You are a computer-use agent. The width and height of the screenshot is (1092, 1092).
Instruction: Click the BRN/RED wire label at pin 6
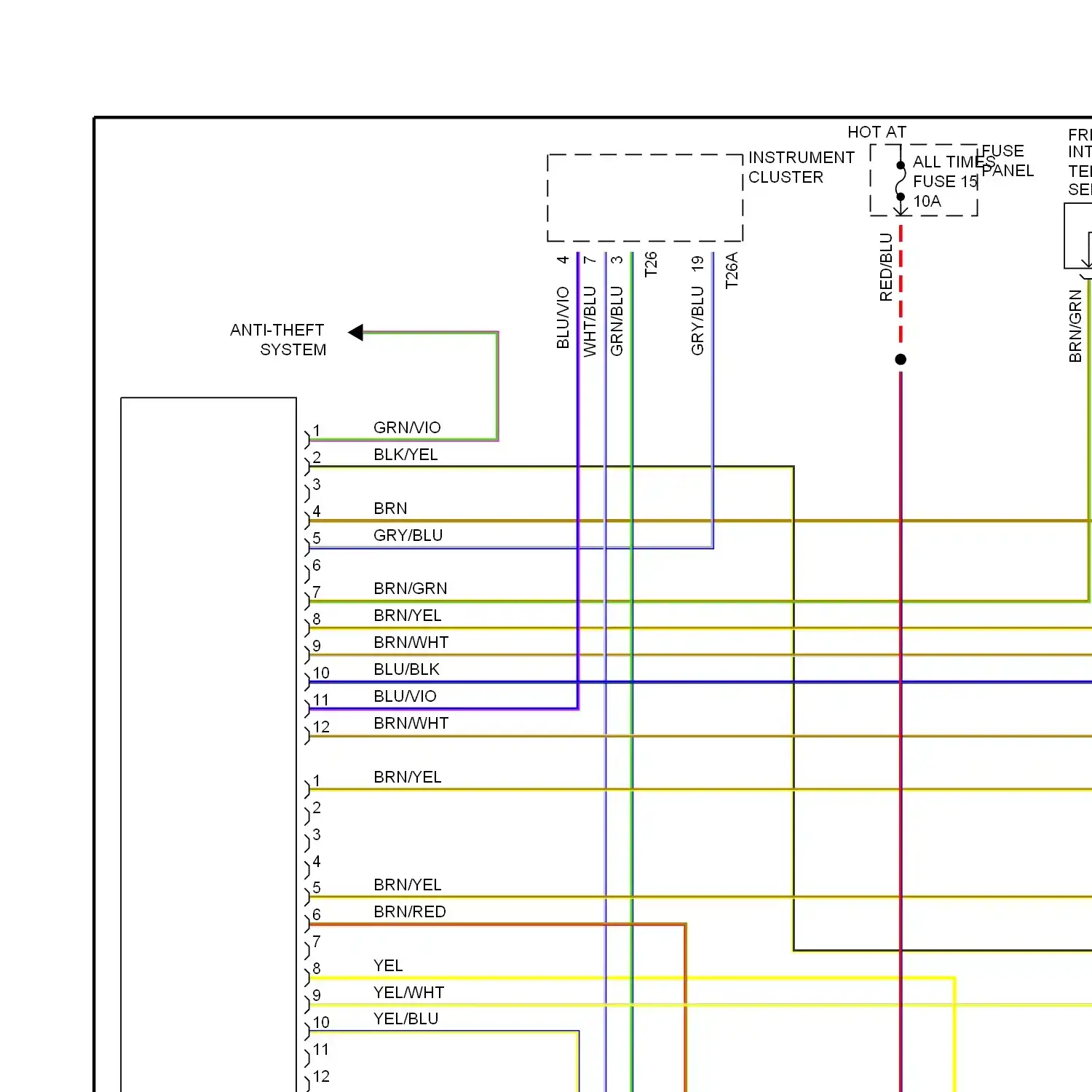tap(409, 911)
